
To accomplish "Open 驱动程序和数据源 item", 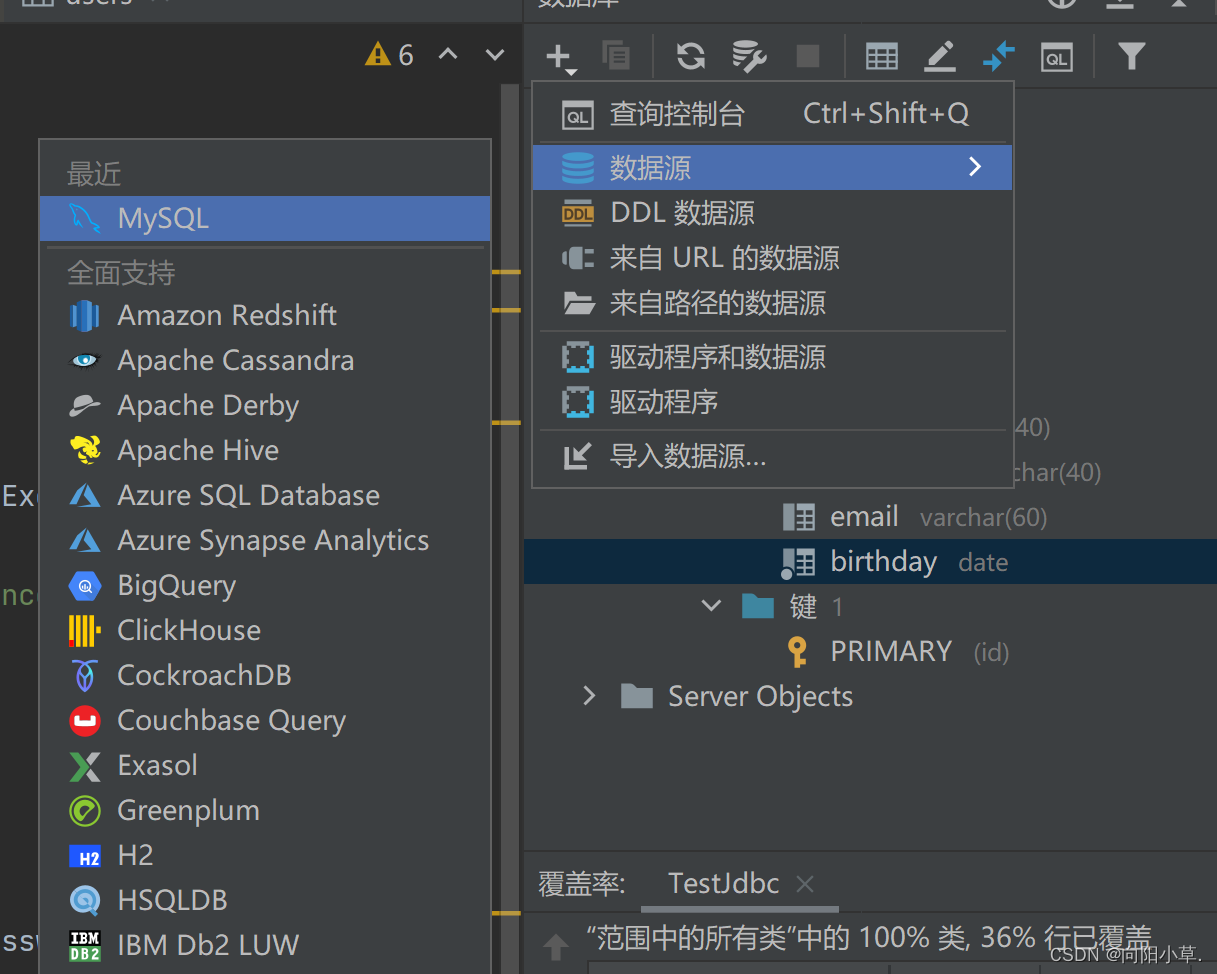I will pos(773,357).
